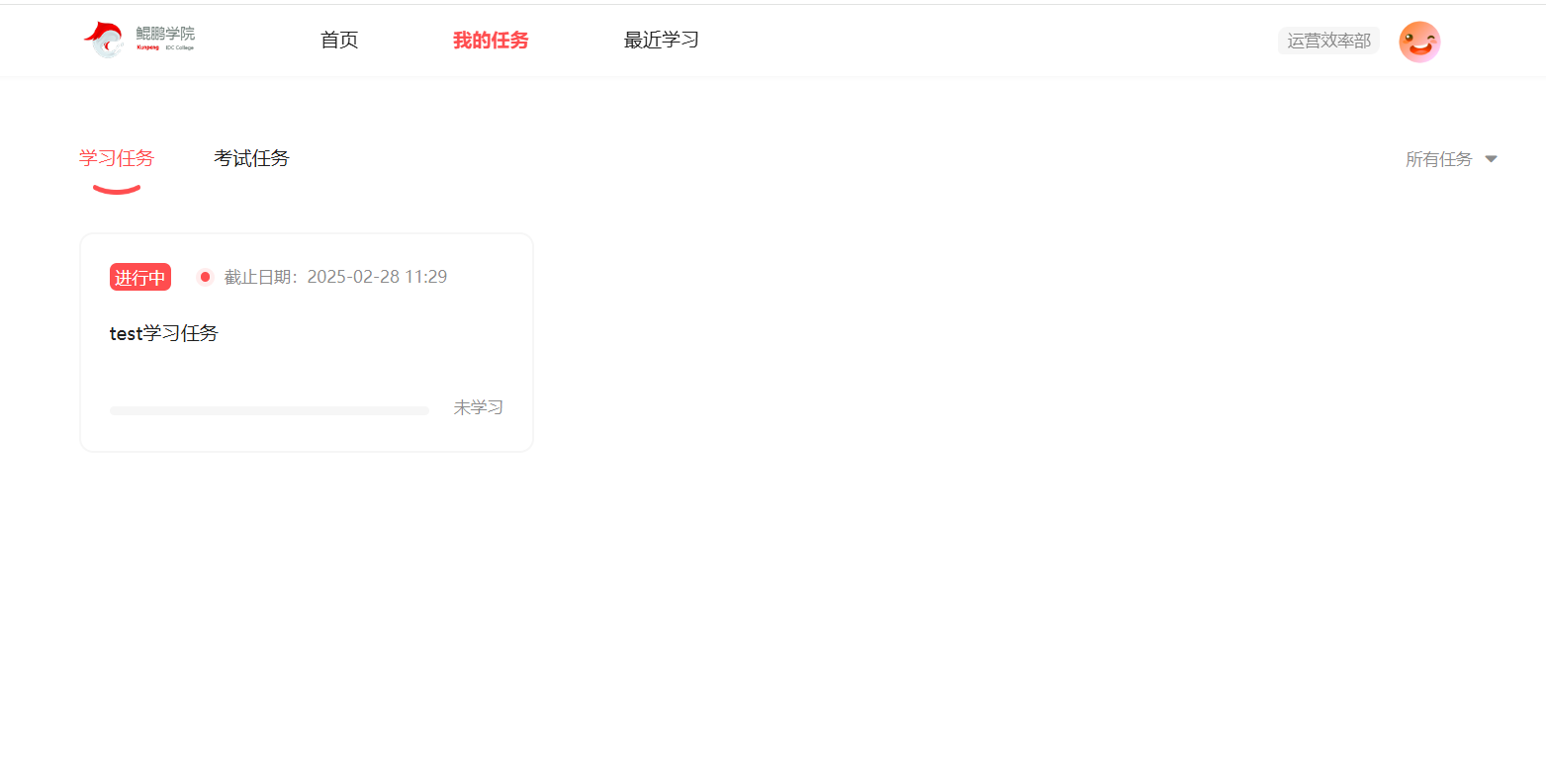Switch to the 考试任务 tab

pos(251,158)
